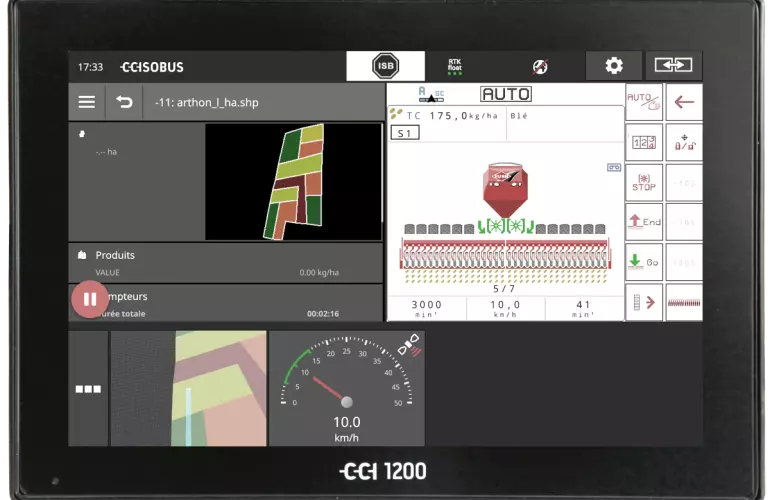Screen dimensions: 770x500
Task: Select the seed row softkey
Action: pyautogui.click(x=684, y=302)
